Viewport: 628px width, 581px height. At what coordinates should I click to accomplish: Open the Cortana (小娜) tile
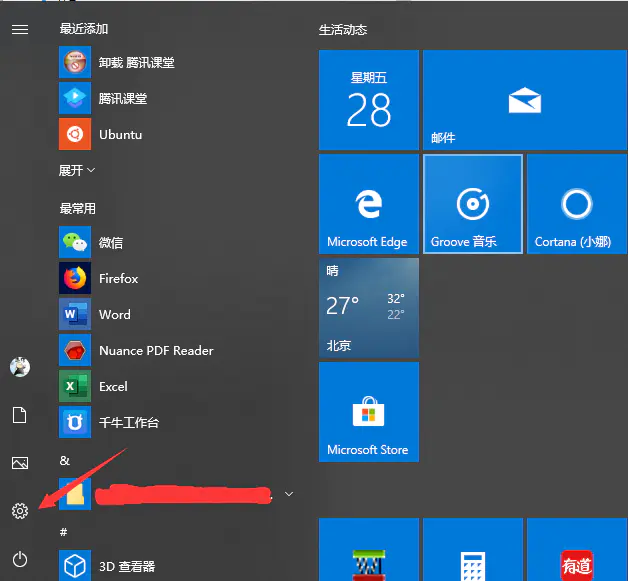coord(577,204)
